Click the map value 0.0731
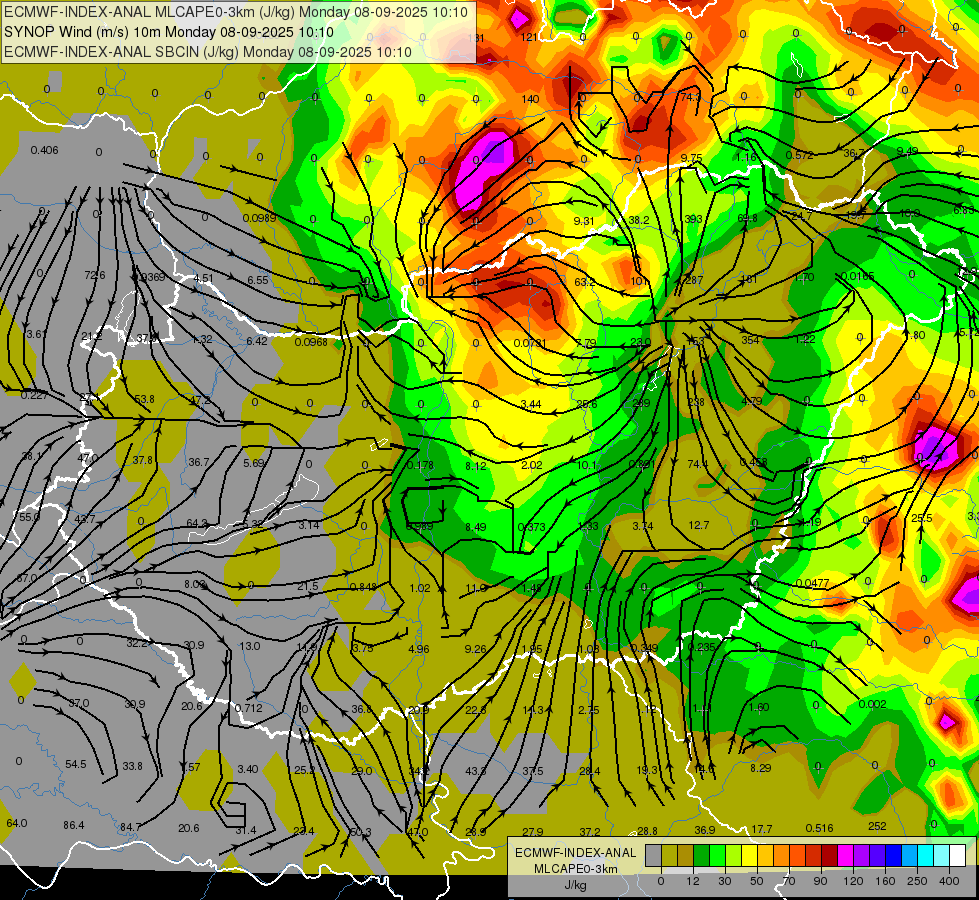 click(529, 343)
